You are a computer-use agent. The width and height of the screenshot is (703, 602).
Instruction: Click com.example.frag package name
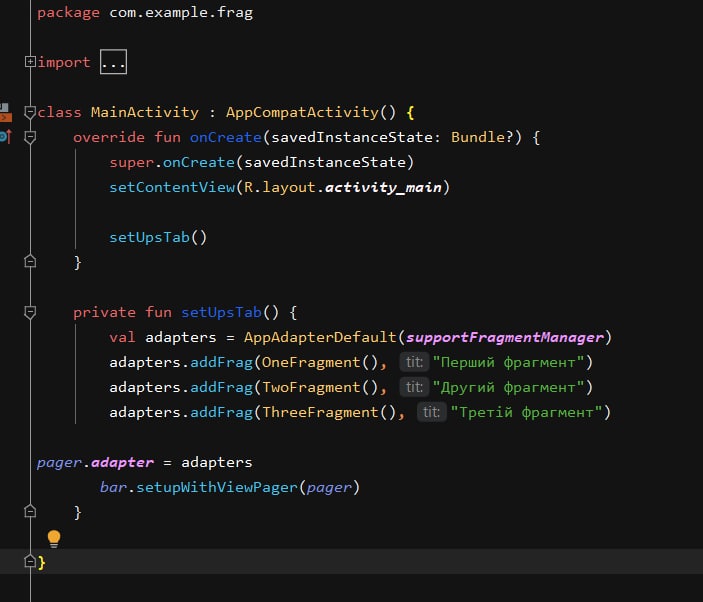[x=181, y=13]
